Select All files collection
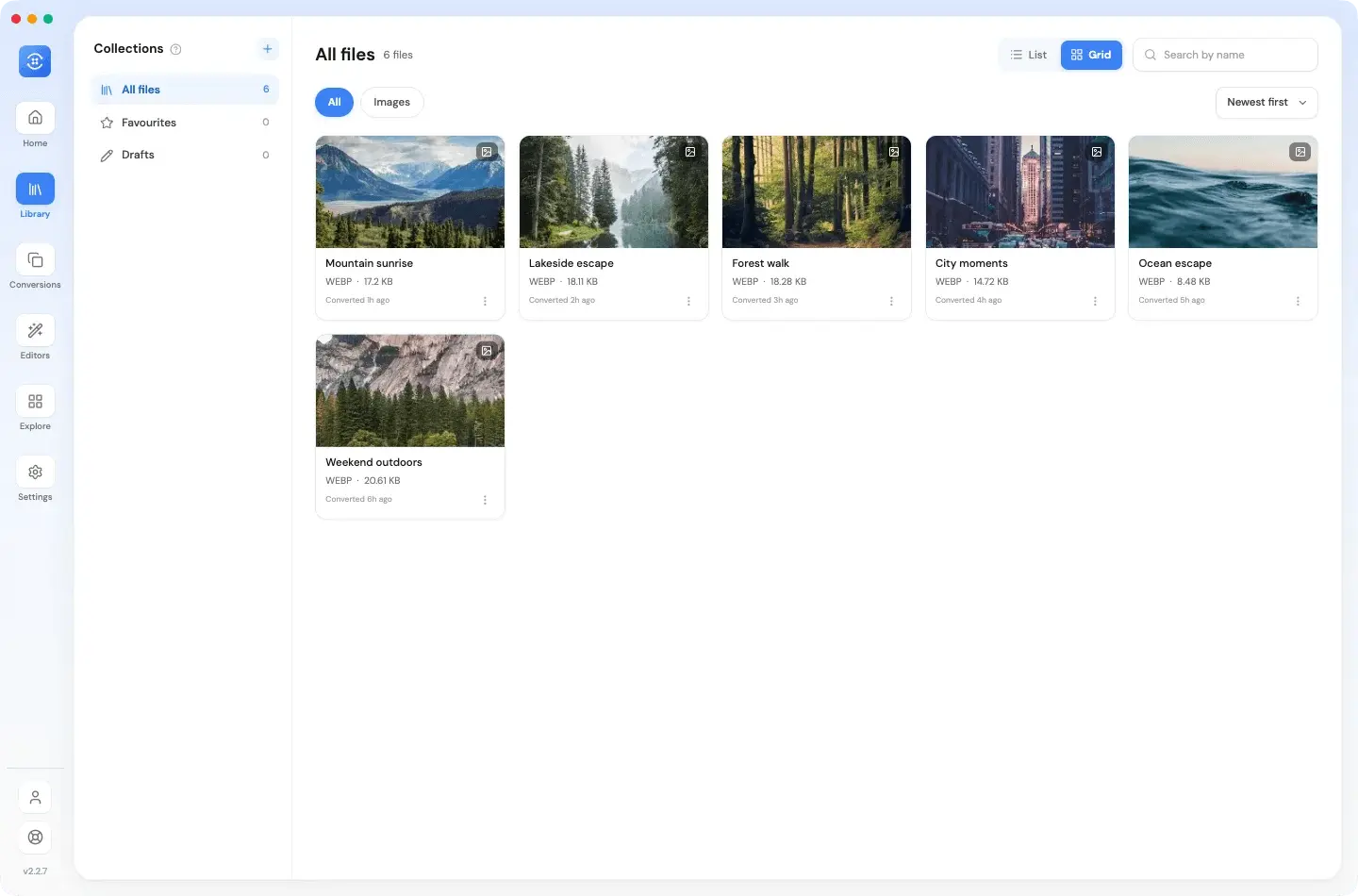This screenshot has width=1358, height=896. coord(185,90)
